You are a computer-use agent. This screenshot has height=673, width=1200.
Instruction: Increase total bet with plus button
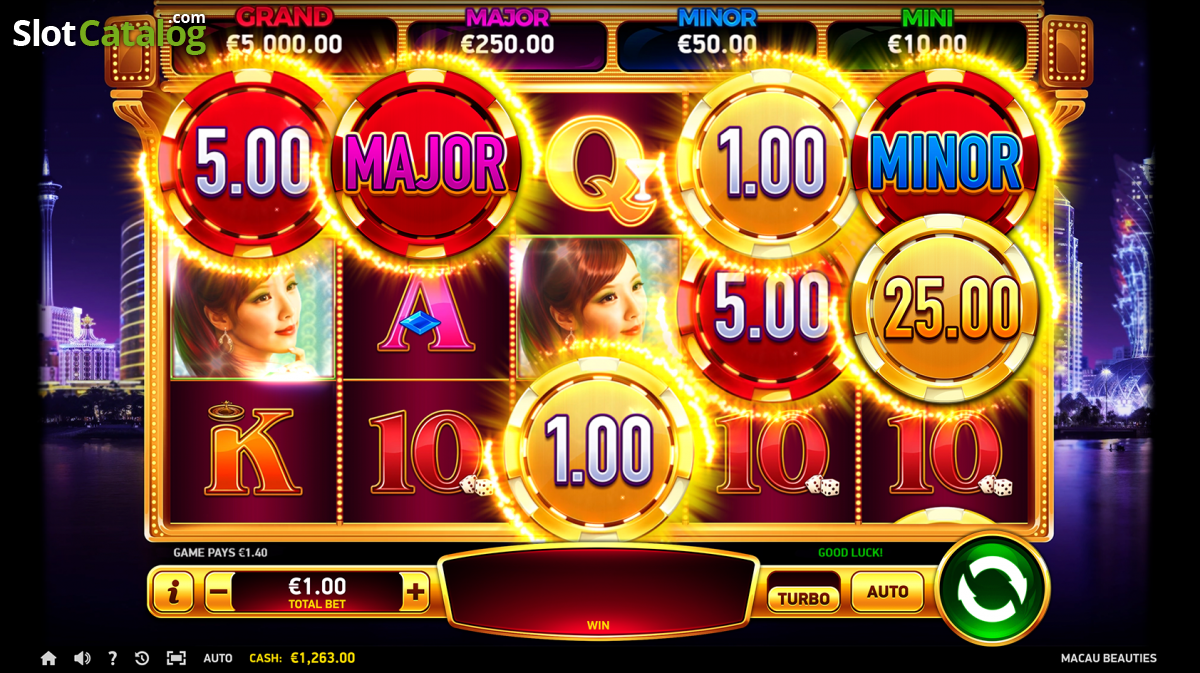point(416,592)
